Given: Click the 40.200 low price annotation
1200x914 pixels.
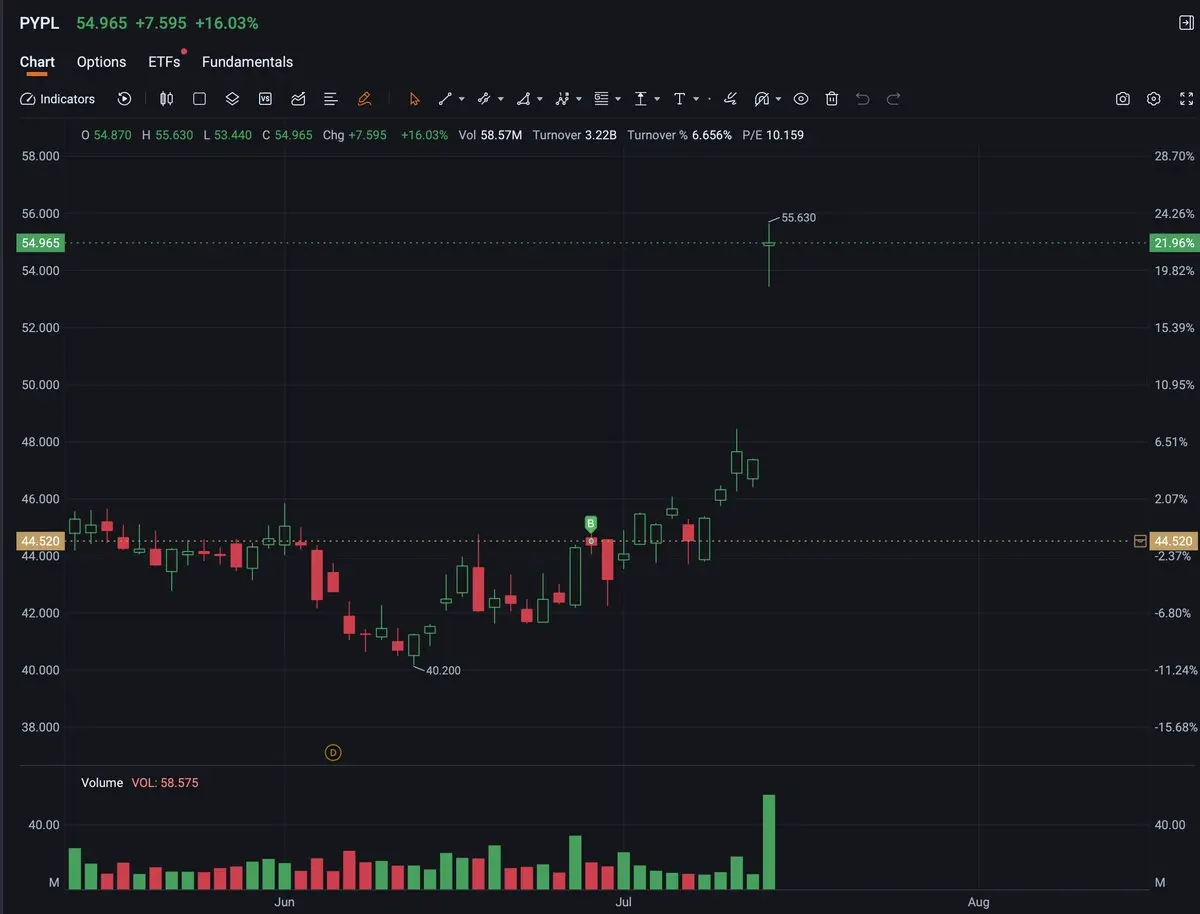Looking at the screenshot, I should (443, 670).
